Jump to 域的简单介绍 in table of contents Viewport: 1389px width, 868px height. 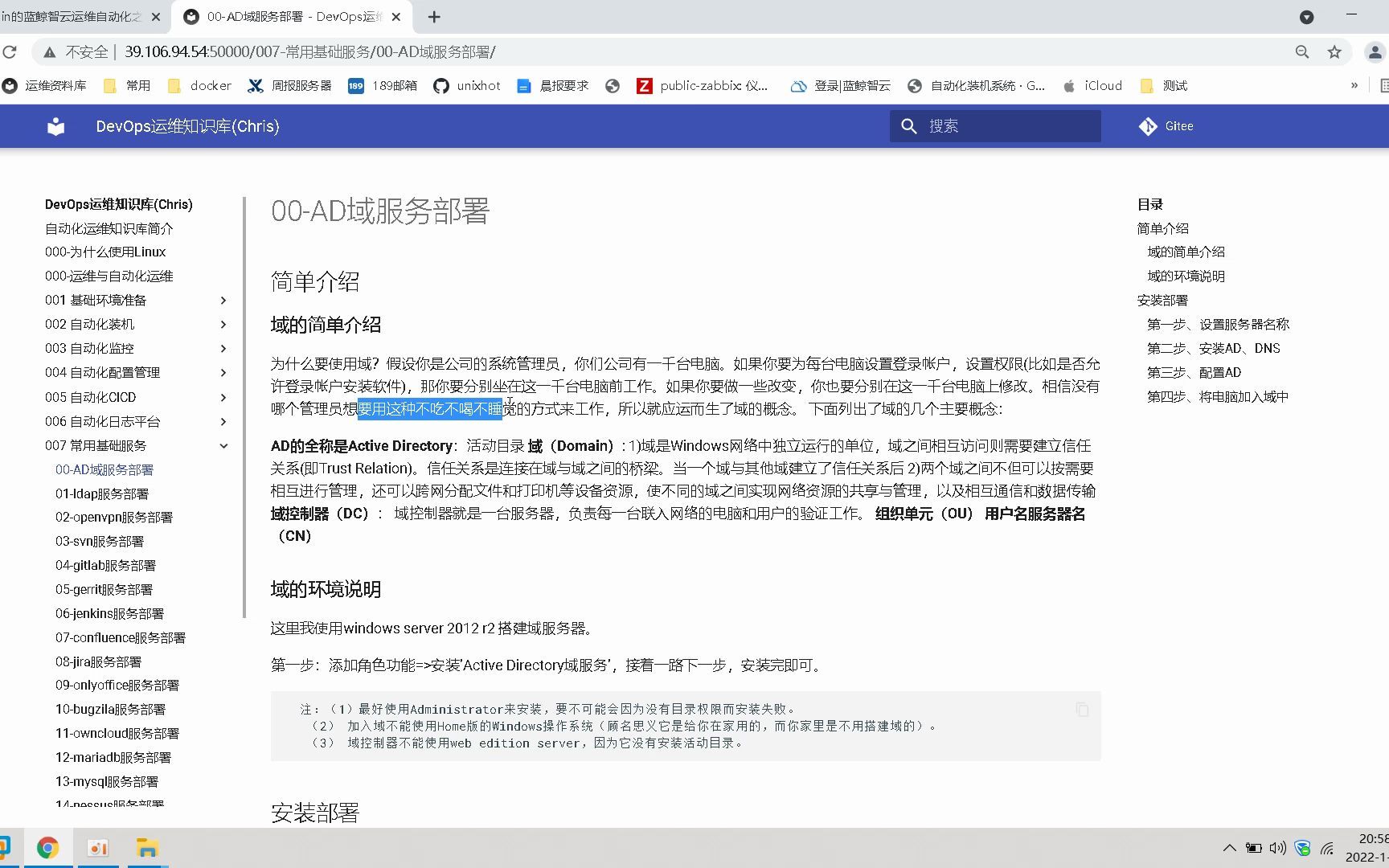click(x=1186, y=252)
